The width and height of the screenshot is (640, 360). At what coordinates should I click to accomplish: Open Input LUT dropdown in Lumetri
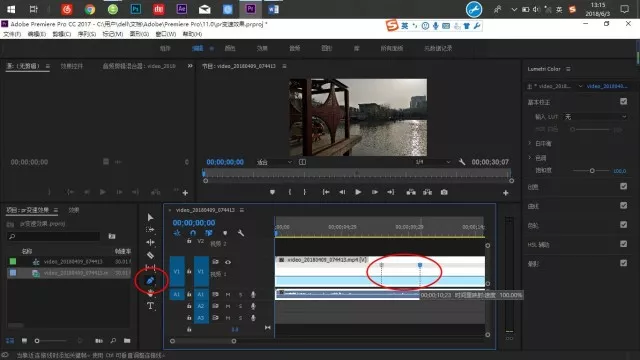[595, 117]
